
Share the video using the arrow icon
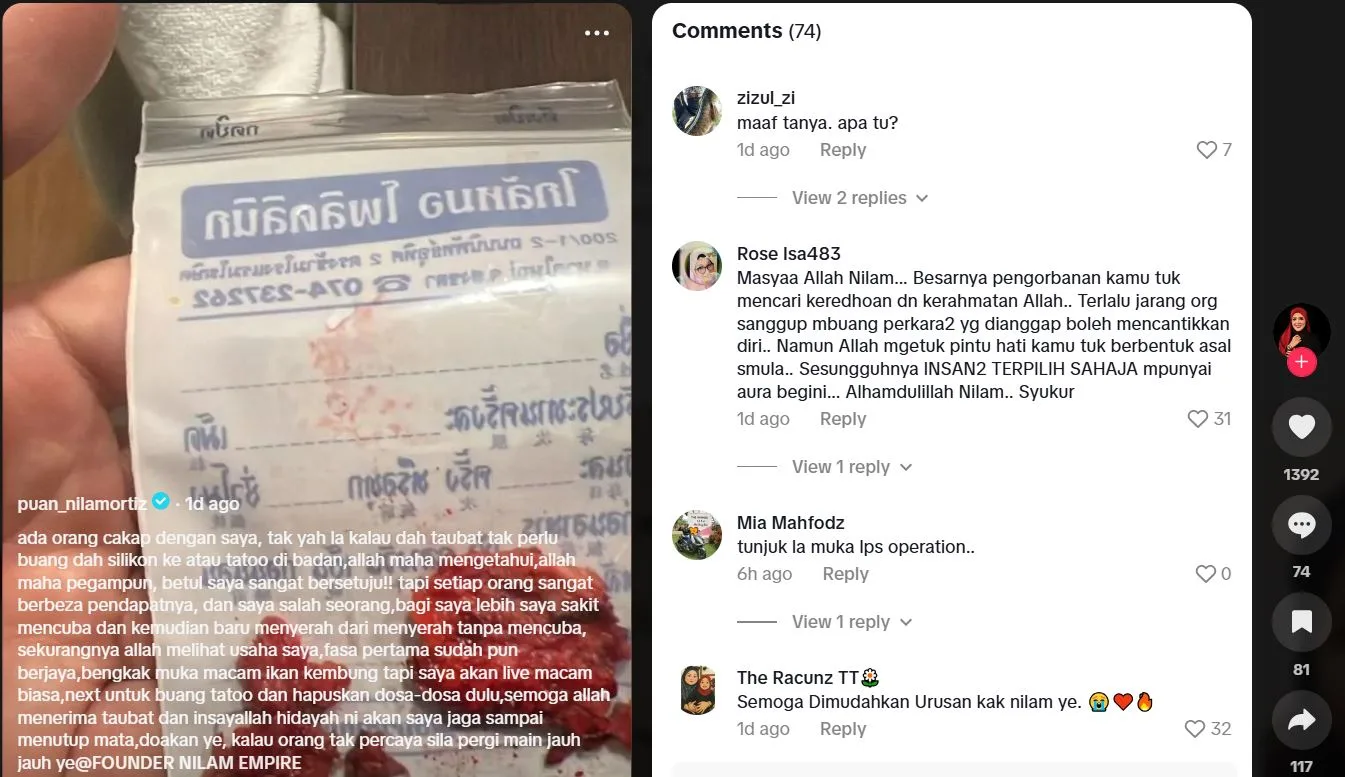1301,720
